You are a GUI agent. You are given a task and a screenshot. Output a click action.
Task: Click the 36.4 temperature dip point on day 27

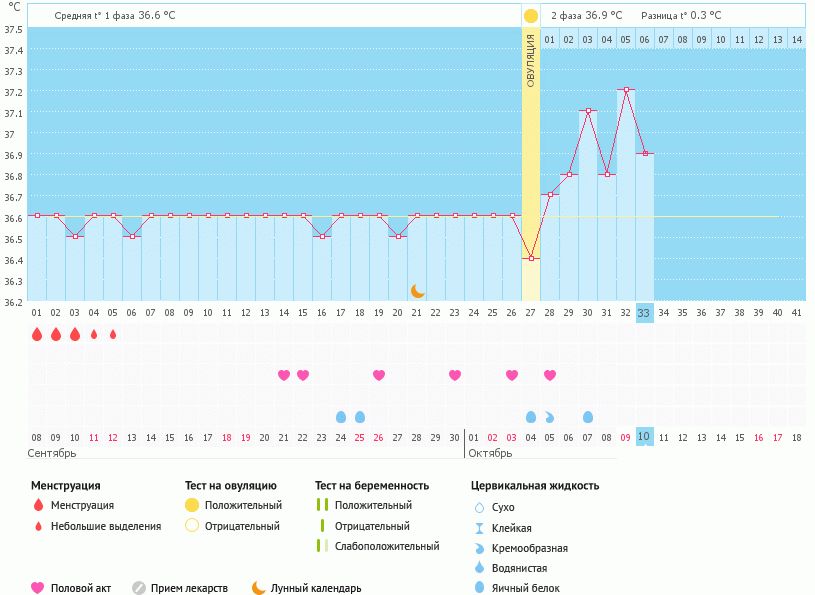point(531,258)
